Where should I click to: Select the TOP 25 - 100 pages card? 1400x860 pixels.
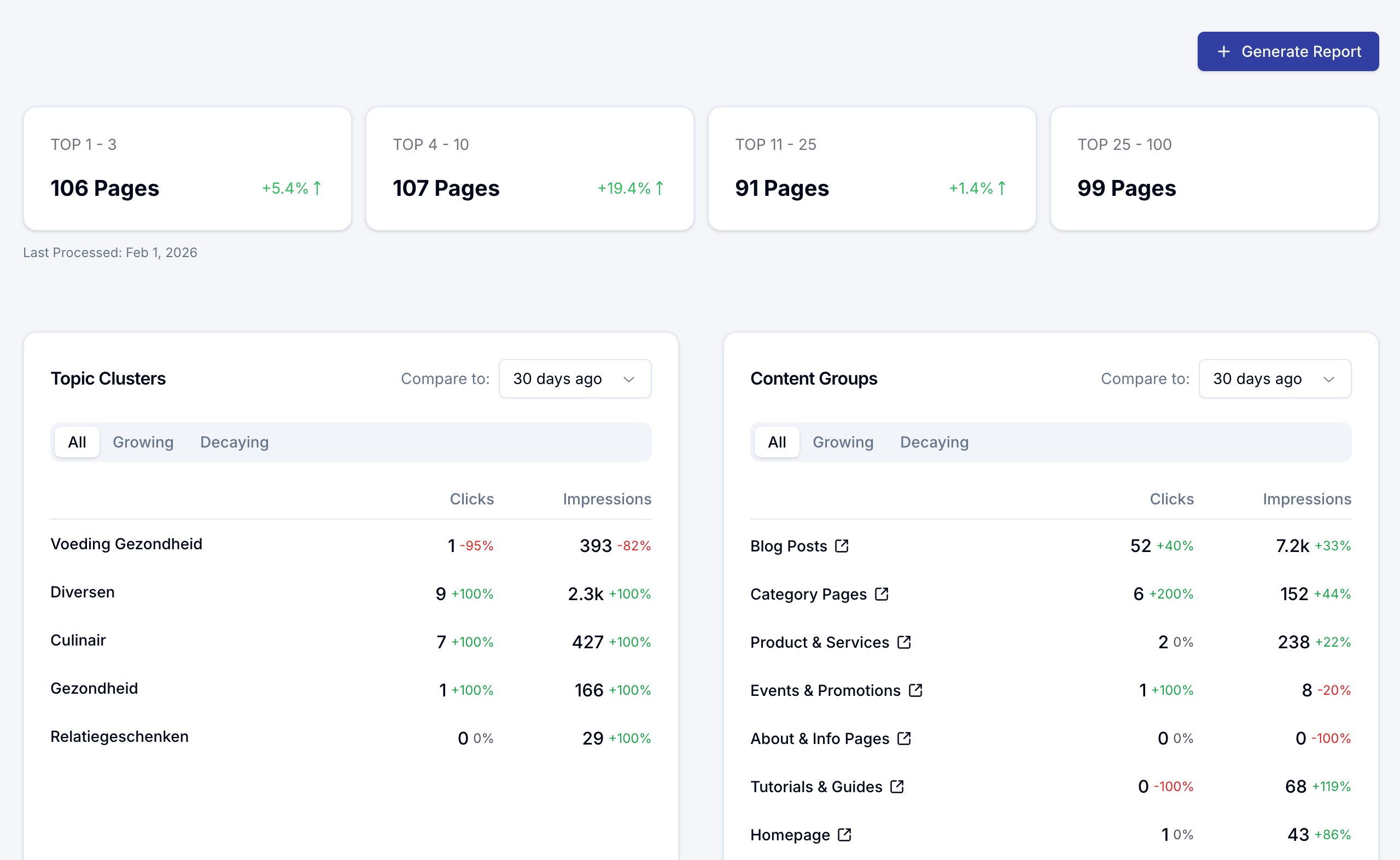tap(1214, 168)
